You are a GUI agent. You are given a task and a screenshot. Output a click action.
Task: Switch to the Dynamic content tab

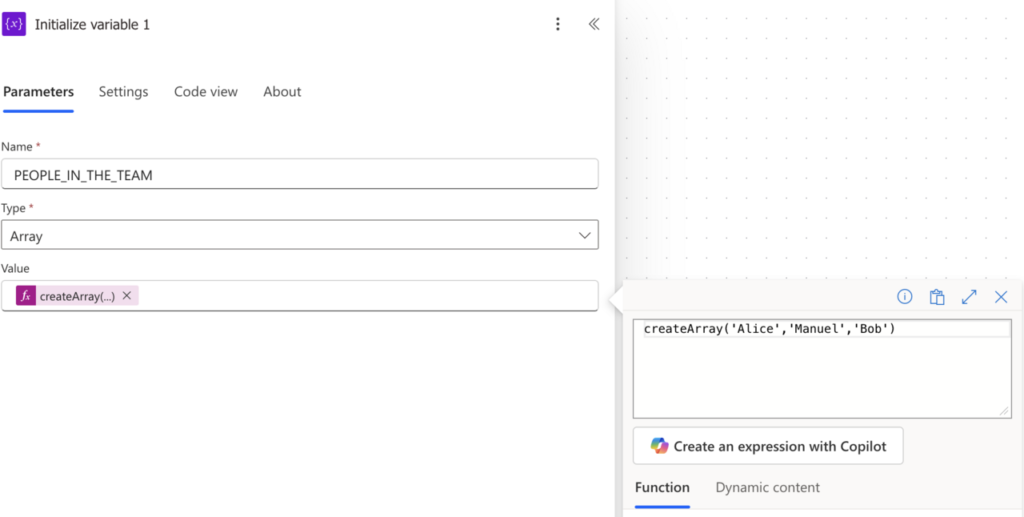coord(767,488)
